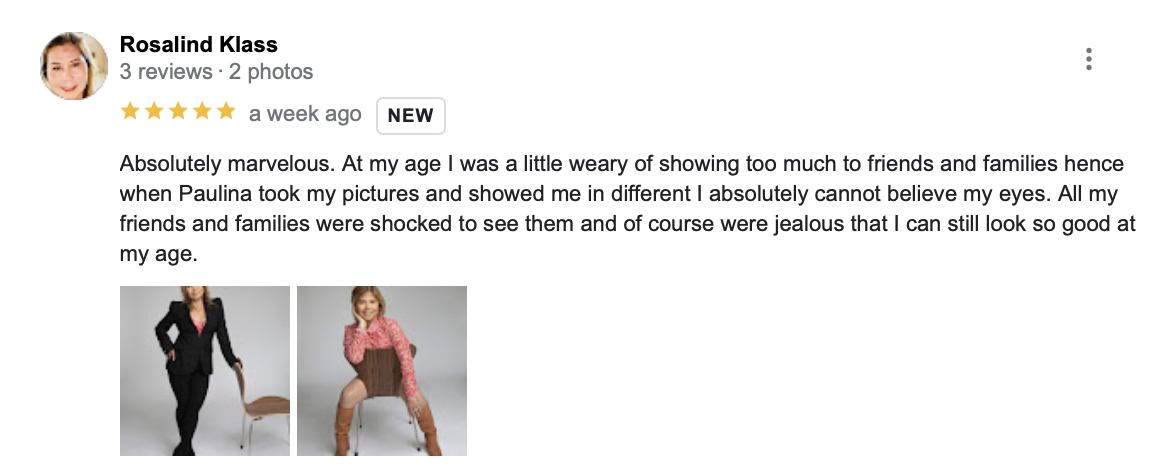The height and width of the screenshot is (476, 1168).
Task: Select the fifth rating star
Action: point(226,112)
